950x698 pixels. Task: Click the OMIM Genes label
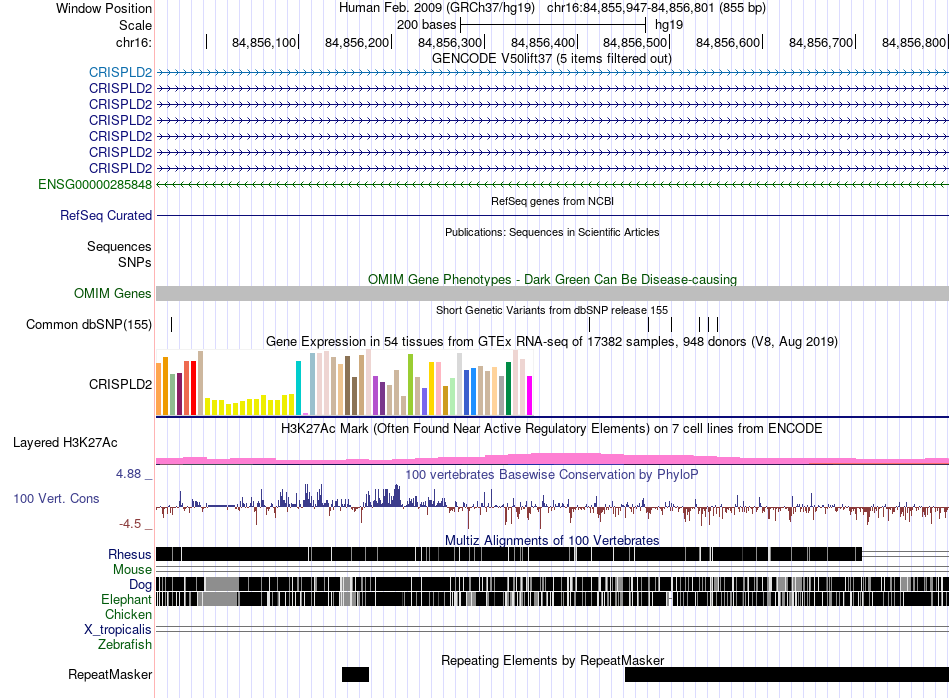[x=112, y=293]
